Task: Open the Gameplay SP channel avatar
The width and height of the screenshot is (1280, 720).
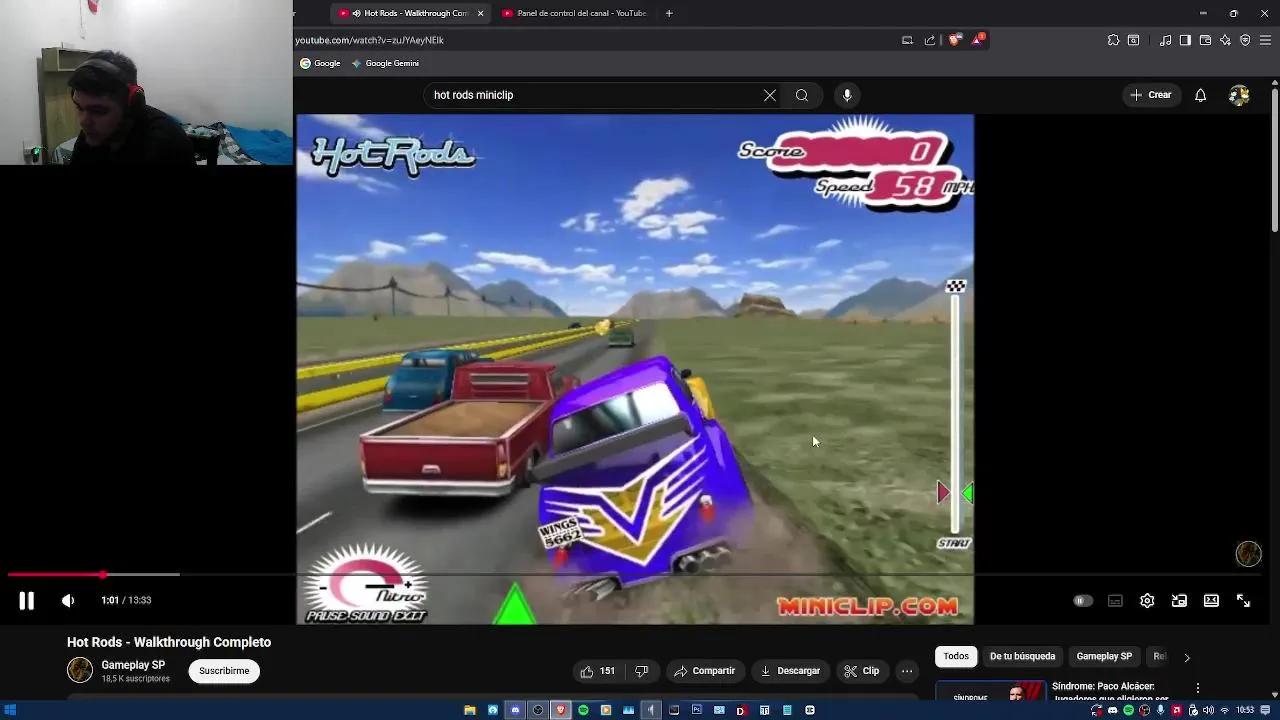Action: (x=80, y=671)
